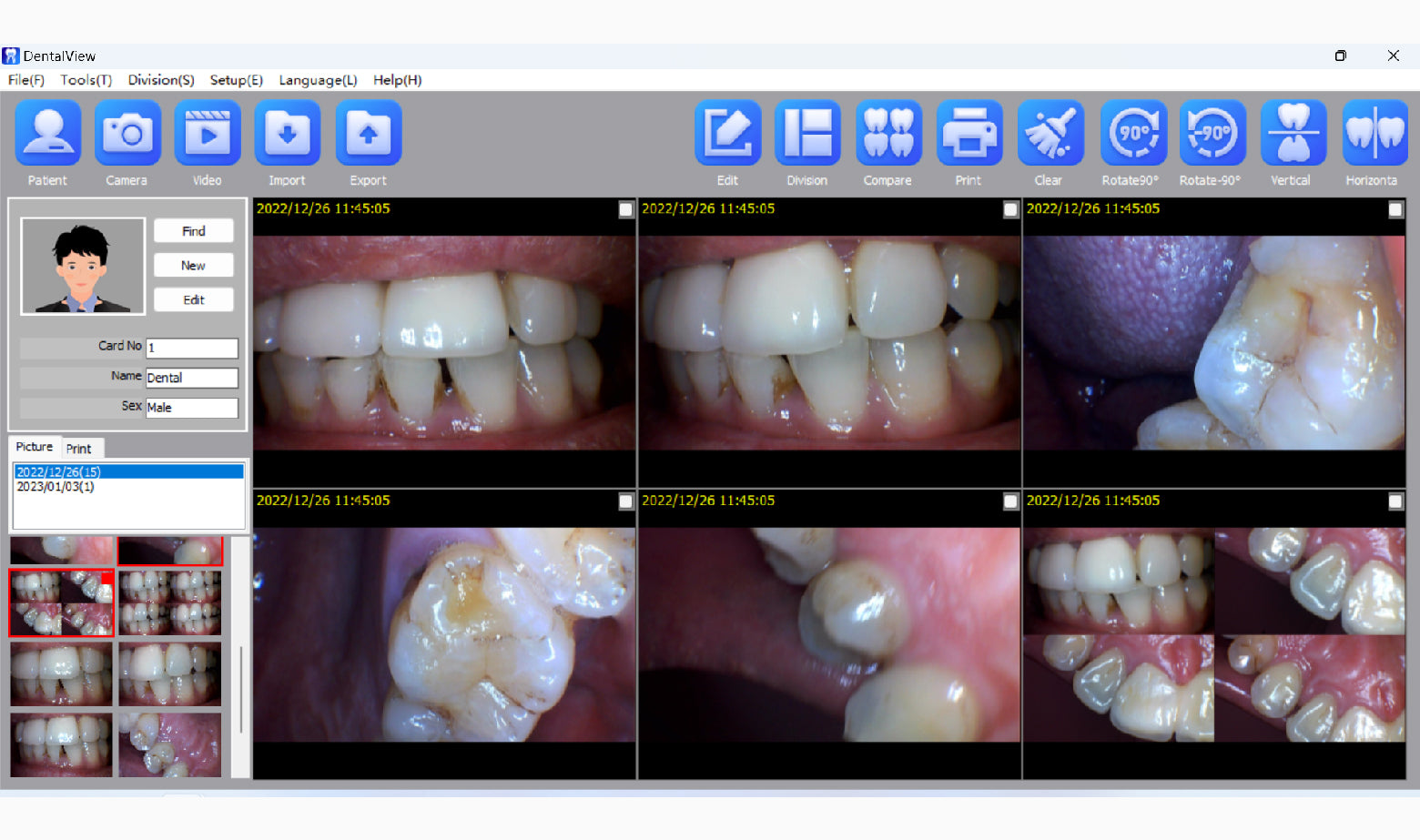
Task: Open the Division layout icon
Action: [x=807, y=134]
